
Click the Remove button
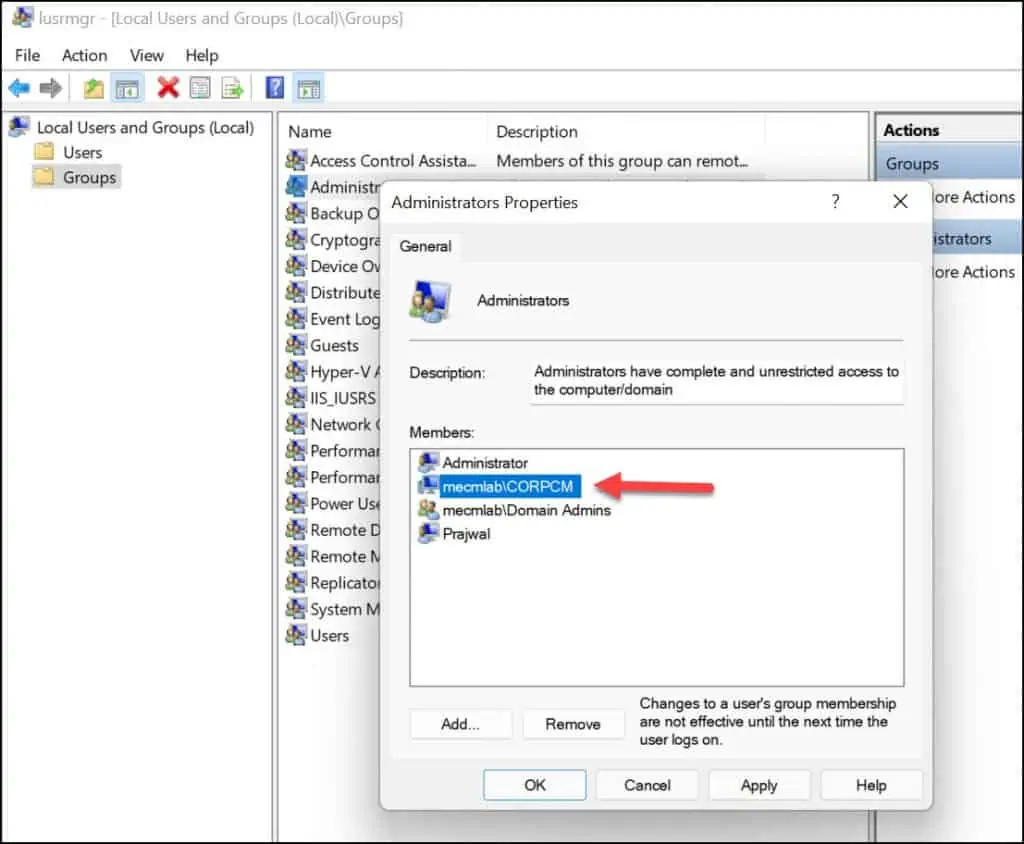(573, 724)
